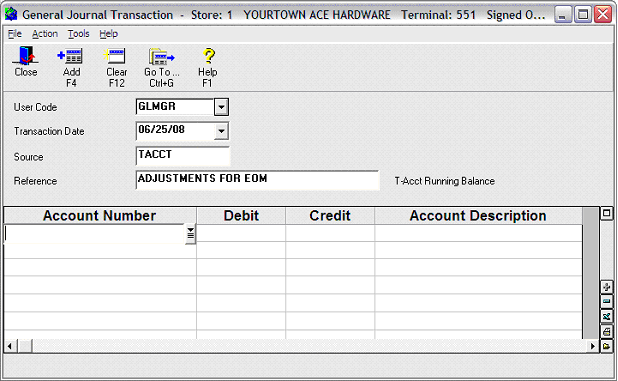Click the crossed arrows icon beside the grid
Screen dimensions: 618x381
coord(607,316)
